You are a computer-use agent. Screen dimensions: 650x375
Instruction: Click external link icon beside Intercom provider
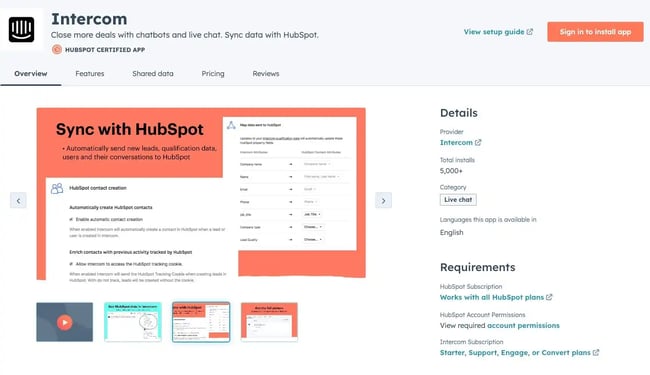[478, 143]
